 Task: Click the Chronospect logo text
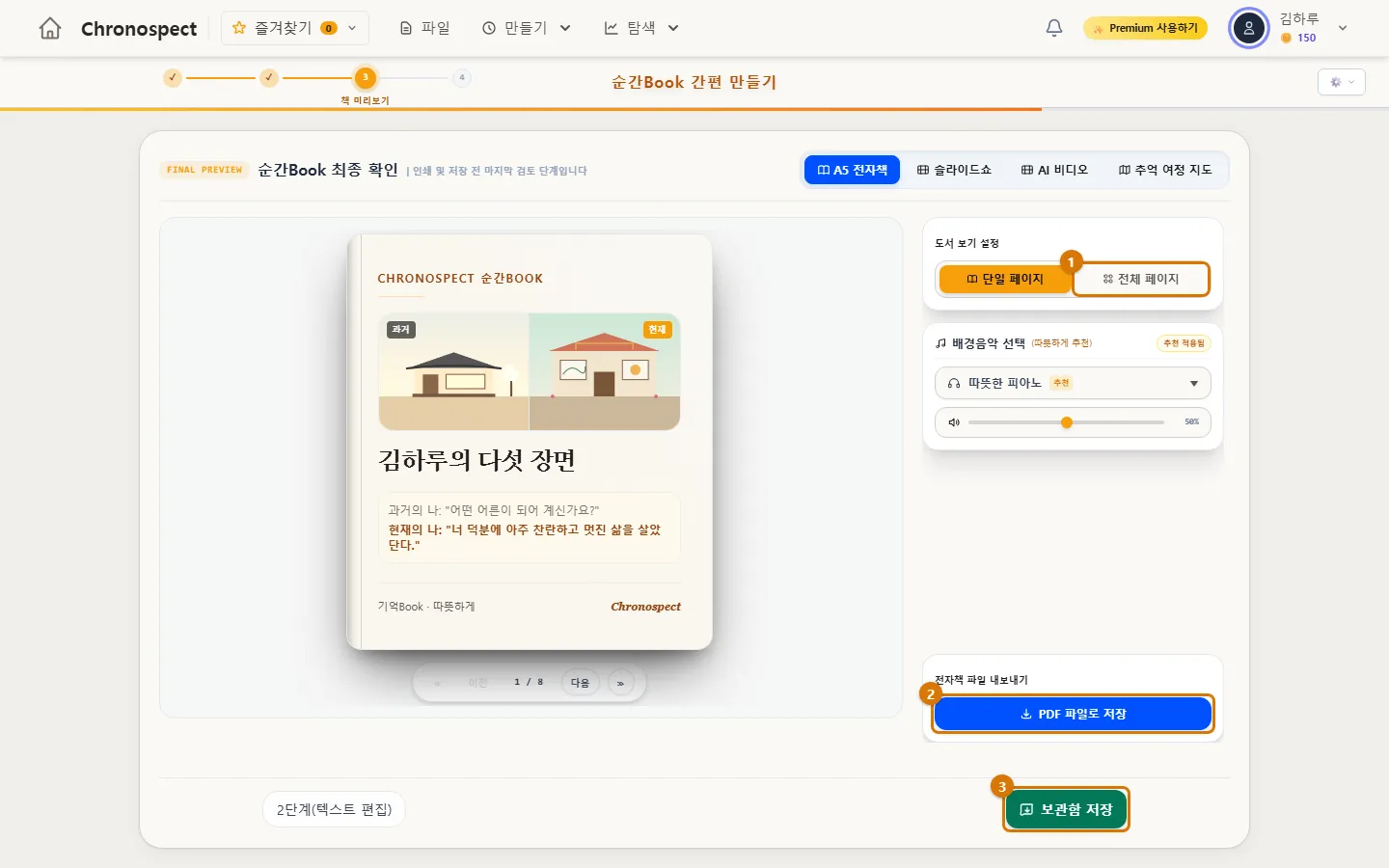(x=139, y=29)
